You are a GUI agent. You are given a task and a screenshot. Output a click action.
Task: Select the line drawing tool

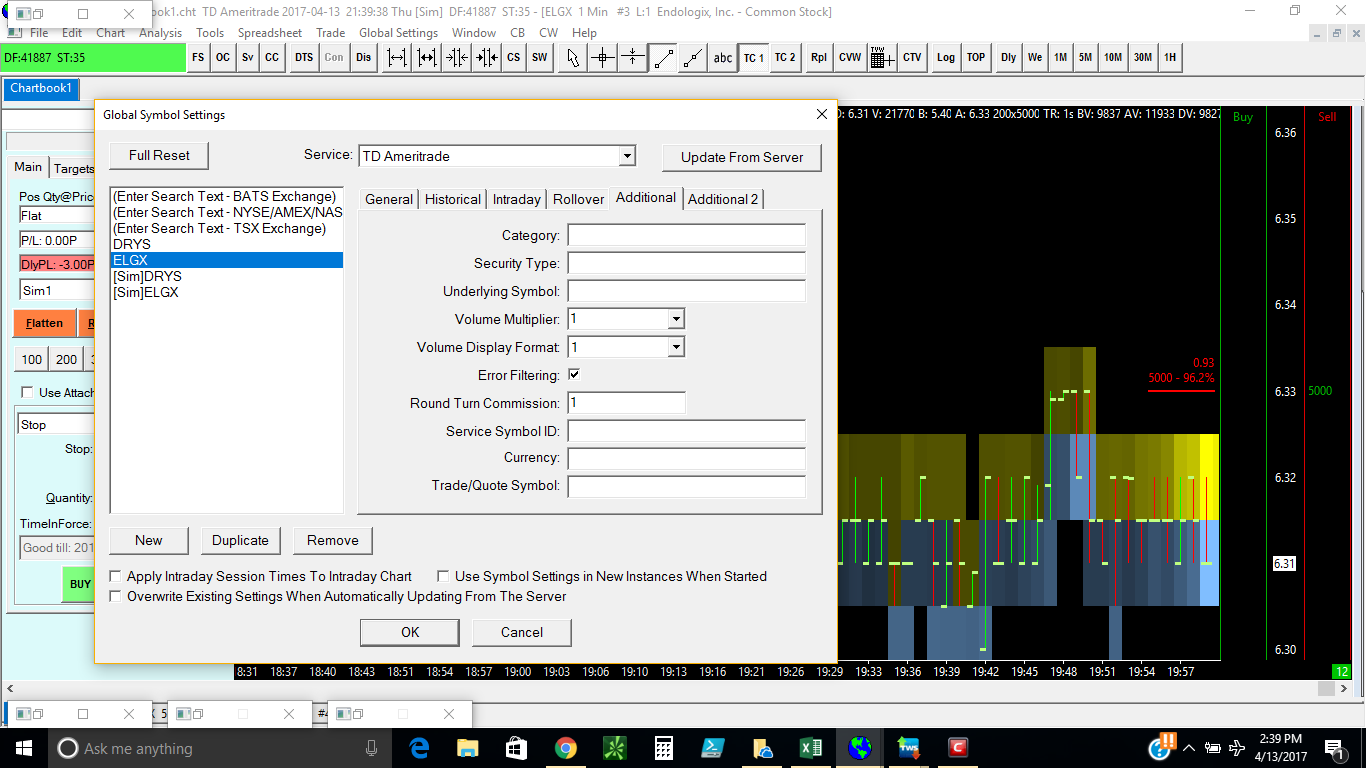click(x=663, y=58)
